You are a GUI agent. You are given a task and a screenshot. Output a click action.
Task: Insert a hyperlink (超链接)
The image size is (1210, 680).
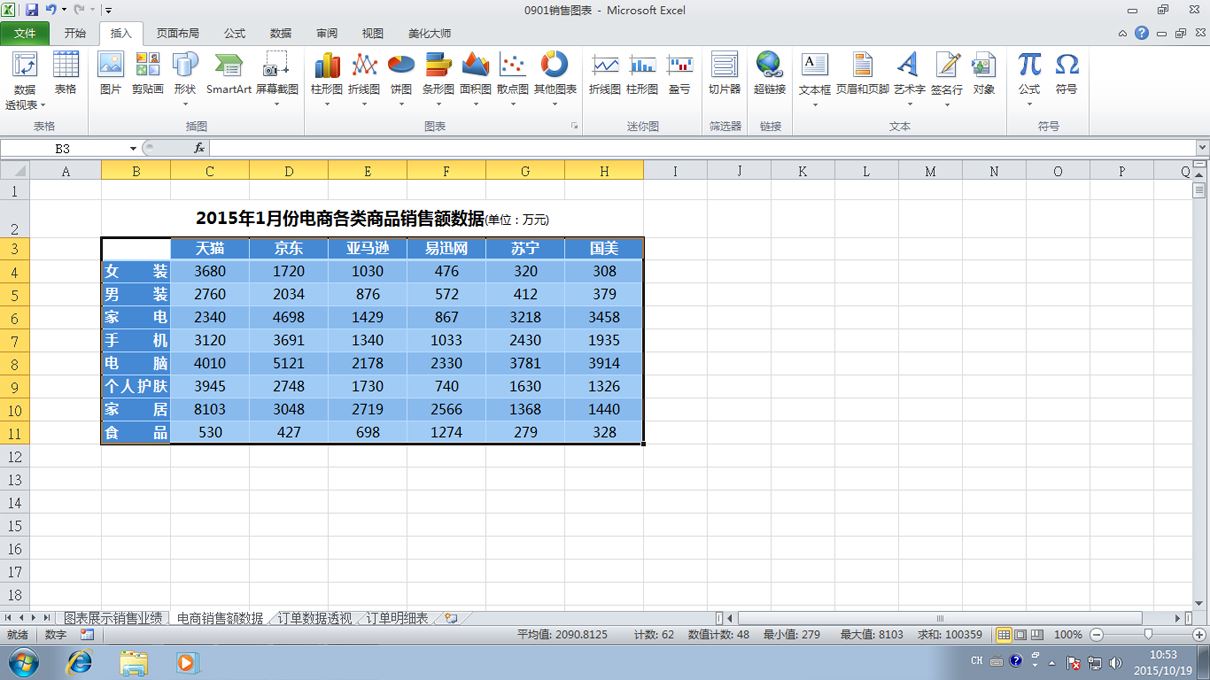(769, 75)
